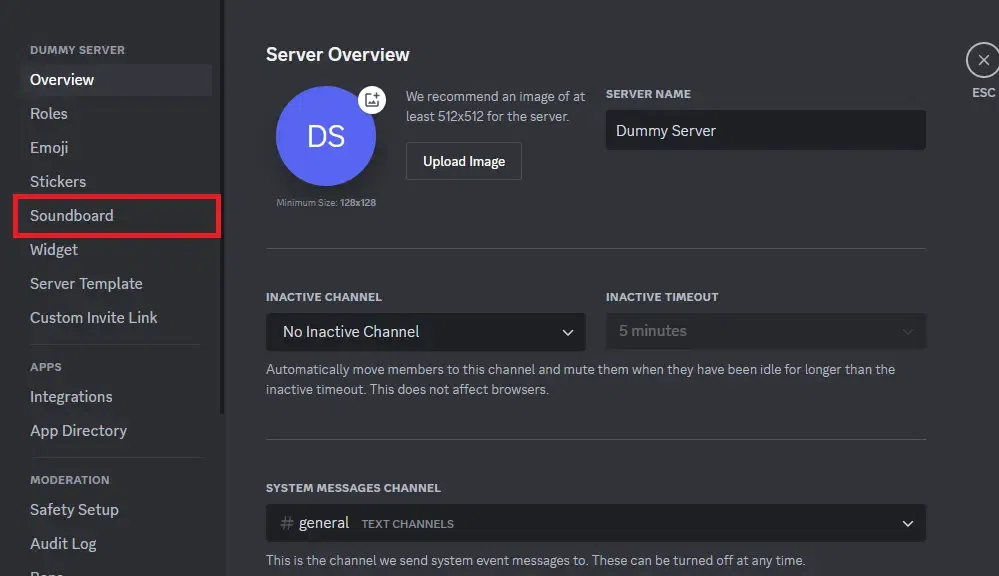Click the Minimum Size: 128x128 text

tap(326, 203)
